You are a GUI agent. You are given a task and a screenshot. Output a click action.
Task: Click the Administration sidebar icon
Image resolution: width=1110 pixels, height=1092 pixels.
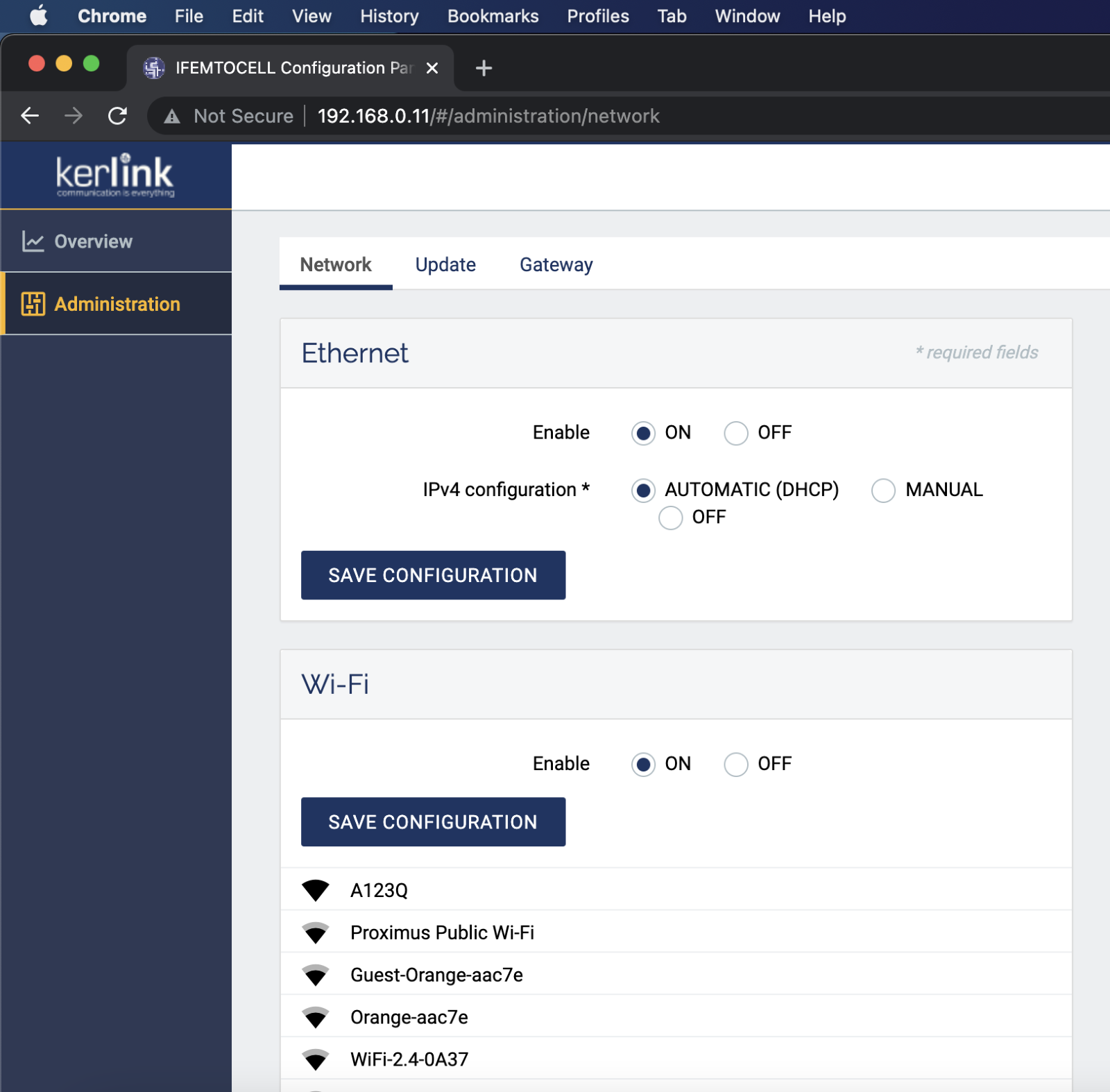click(x=33, y=304)
